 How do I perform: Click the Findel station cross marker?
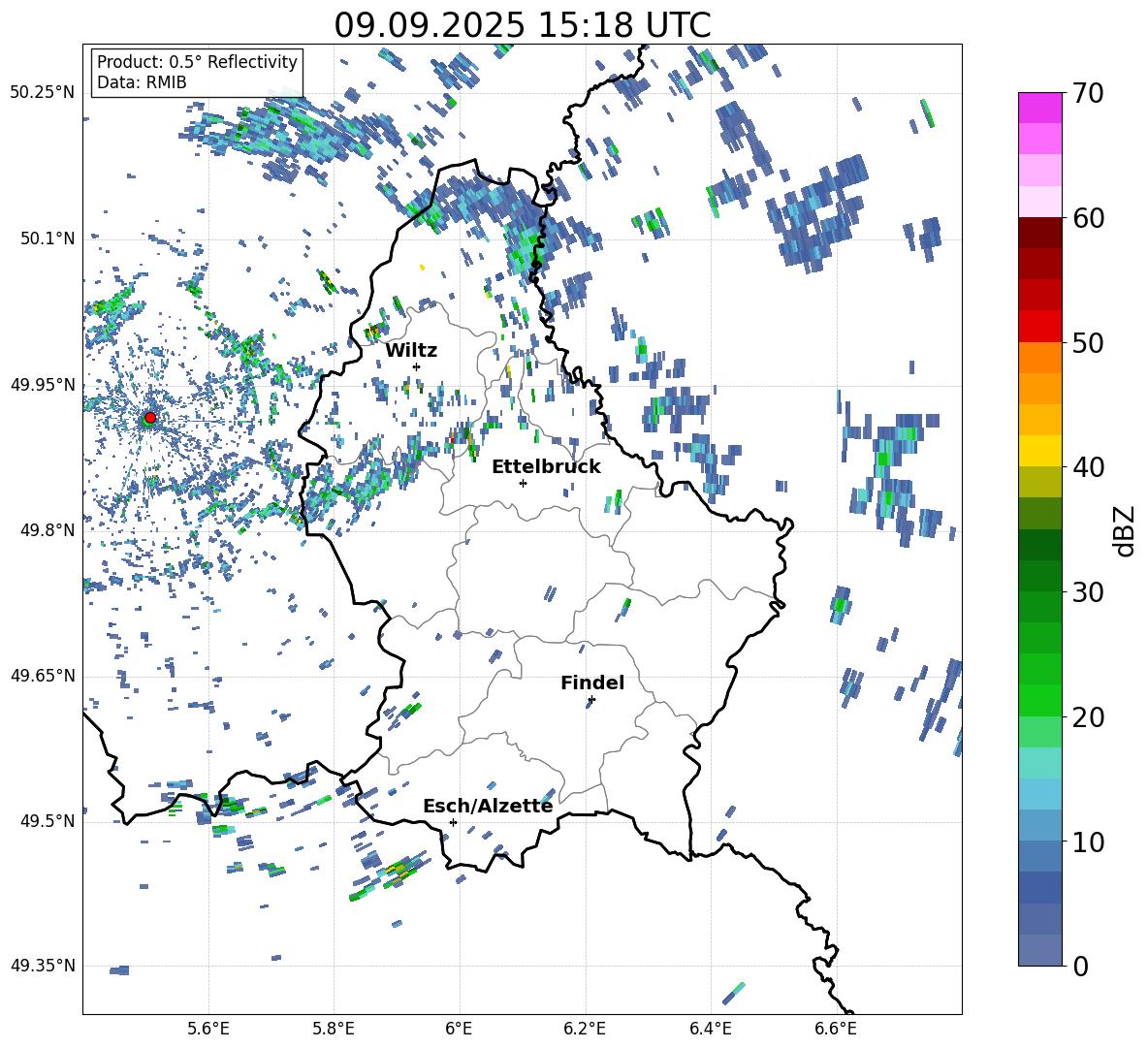(591, 700)
